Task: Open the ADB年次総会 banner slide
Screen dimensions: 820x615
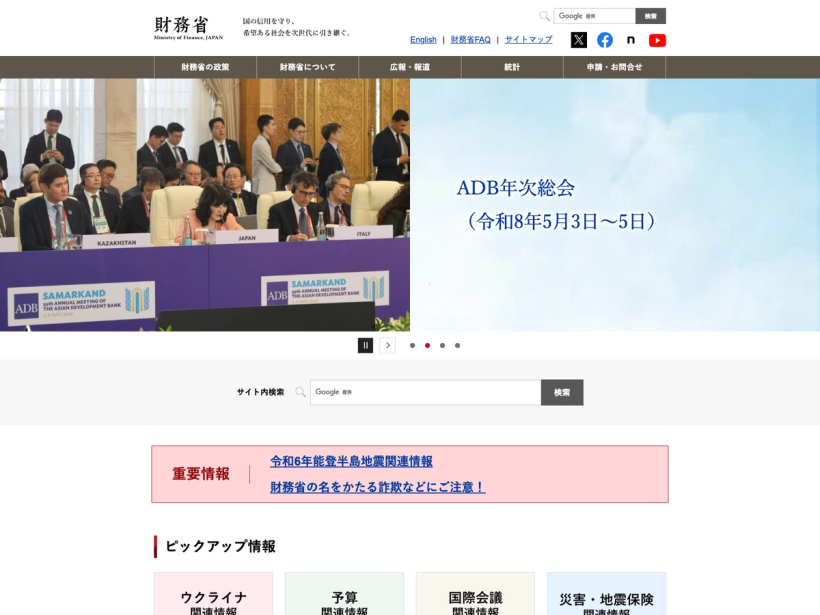Action: tap(410, 204)
